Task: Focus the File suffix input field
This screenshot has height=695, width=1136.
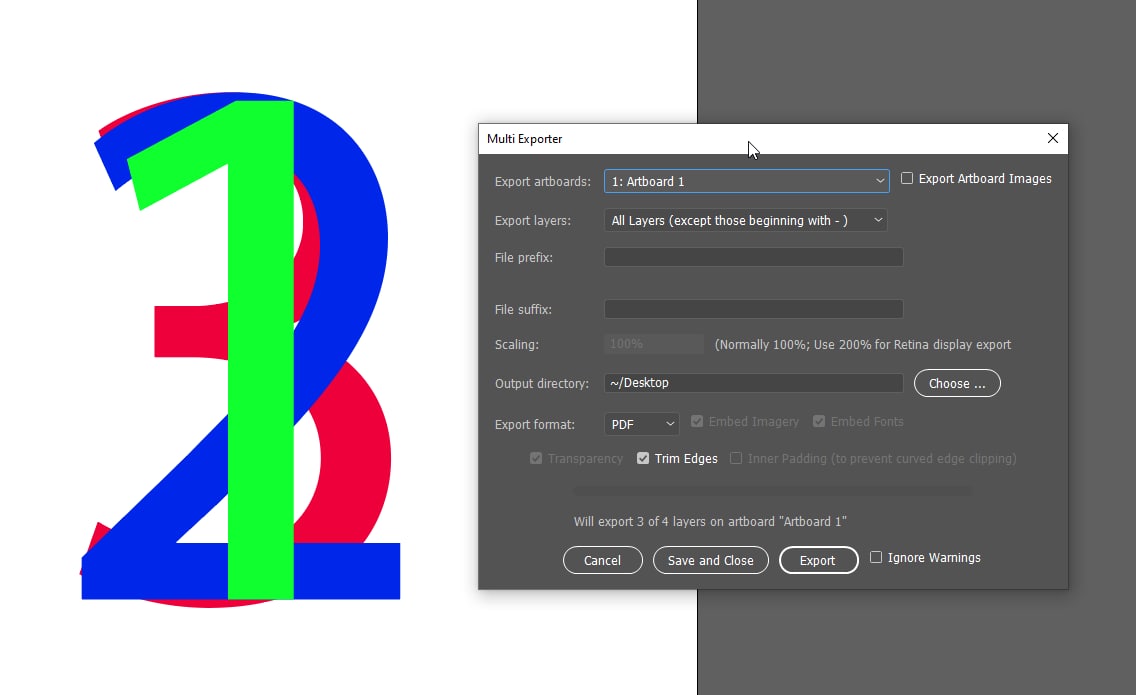Action: [x=753, y=310]
